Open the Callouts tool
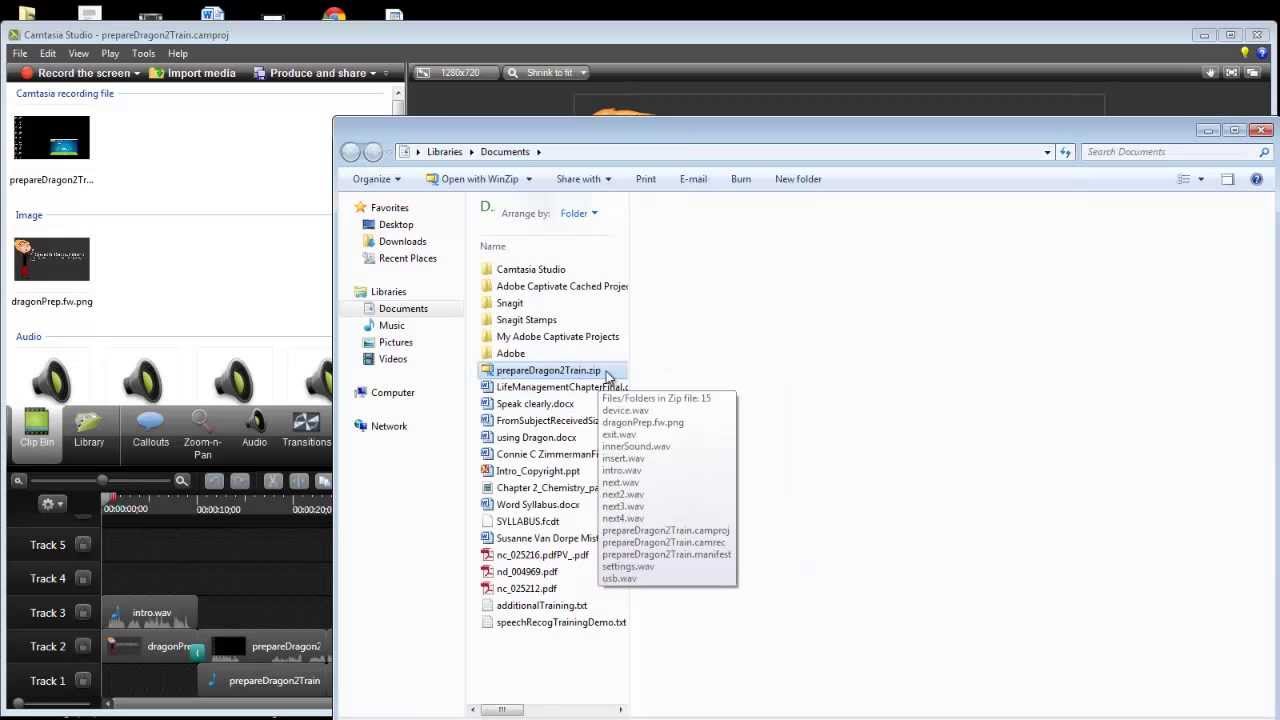 tap(151, 428)
